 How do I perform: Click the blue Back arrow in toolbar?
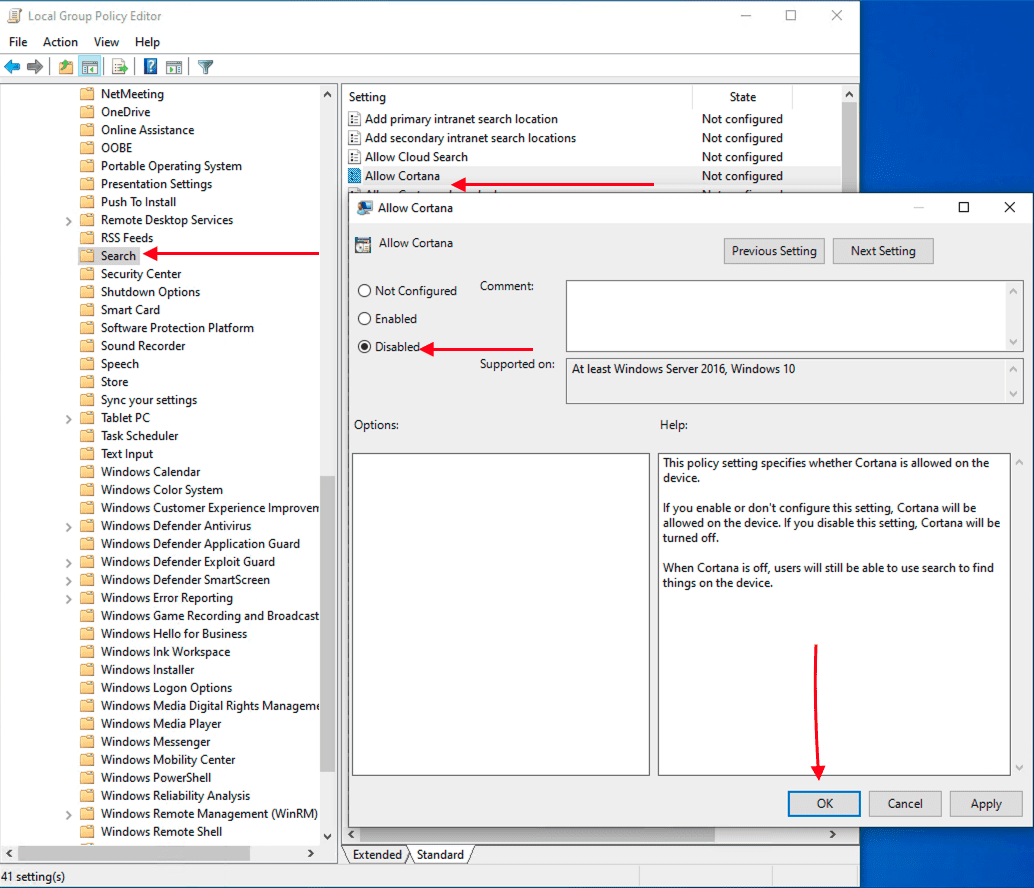(12, 67)
